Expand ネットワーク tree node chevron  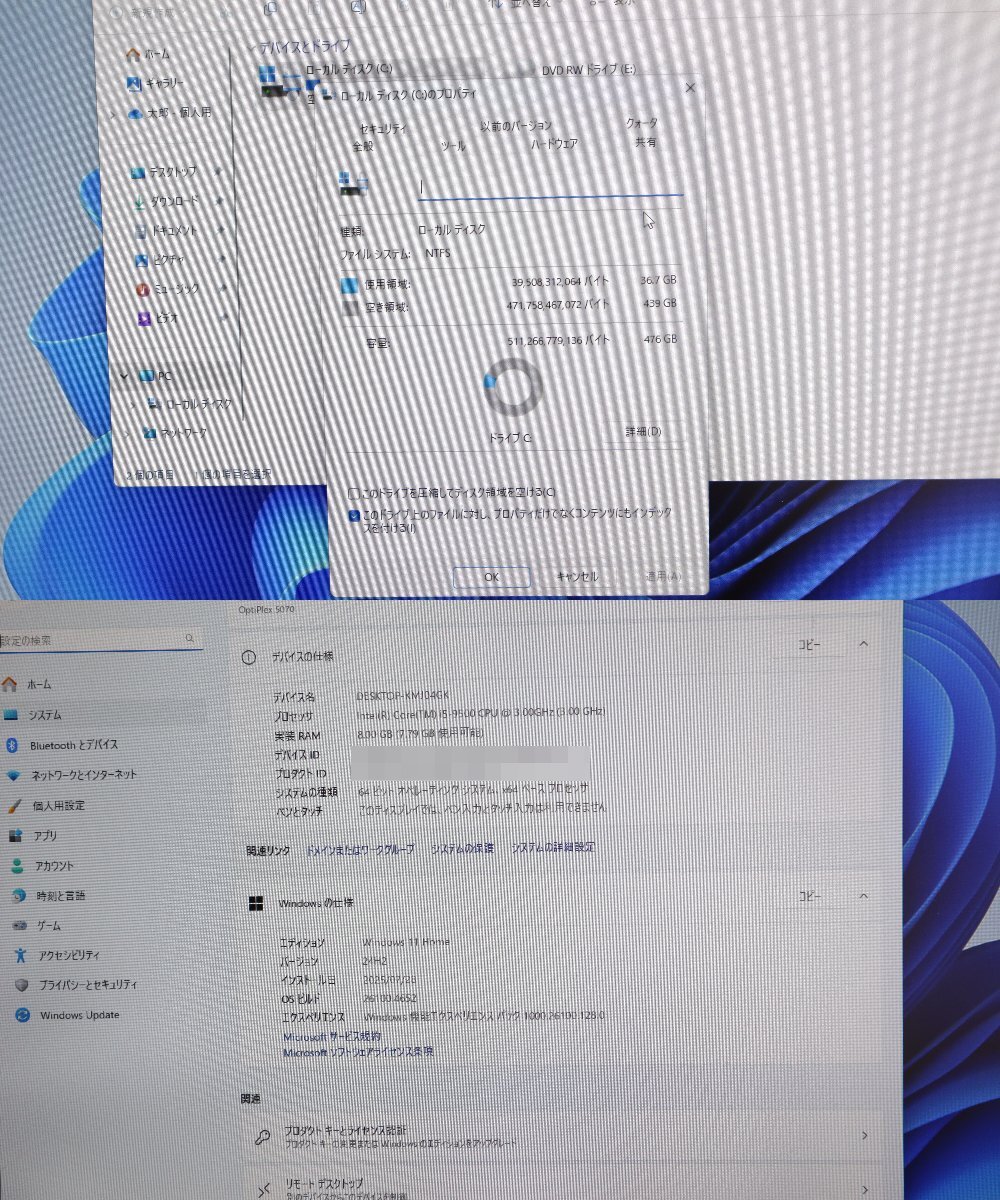tap(129, 433)
